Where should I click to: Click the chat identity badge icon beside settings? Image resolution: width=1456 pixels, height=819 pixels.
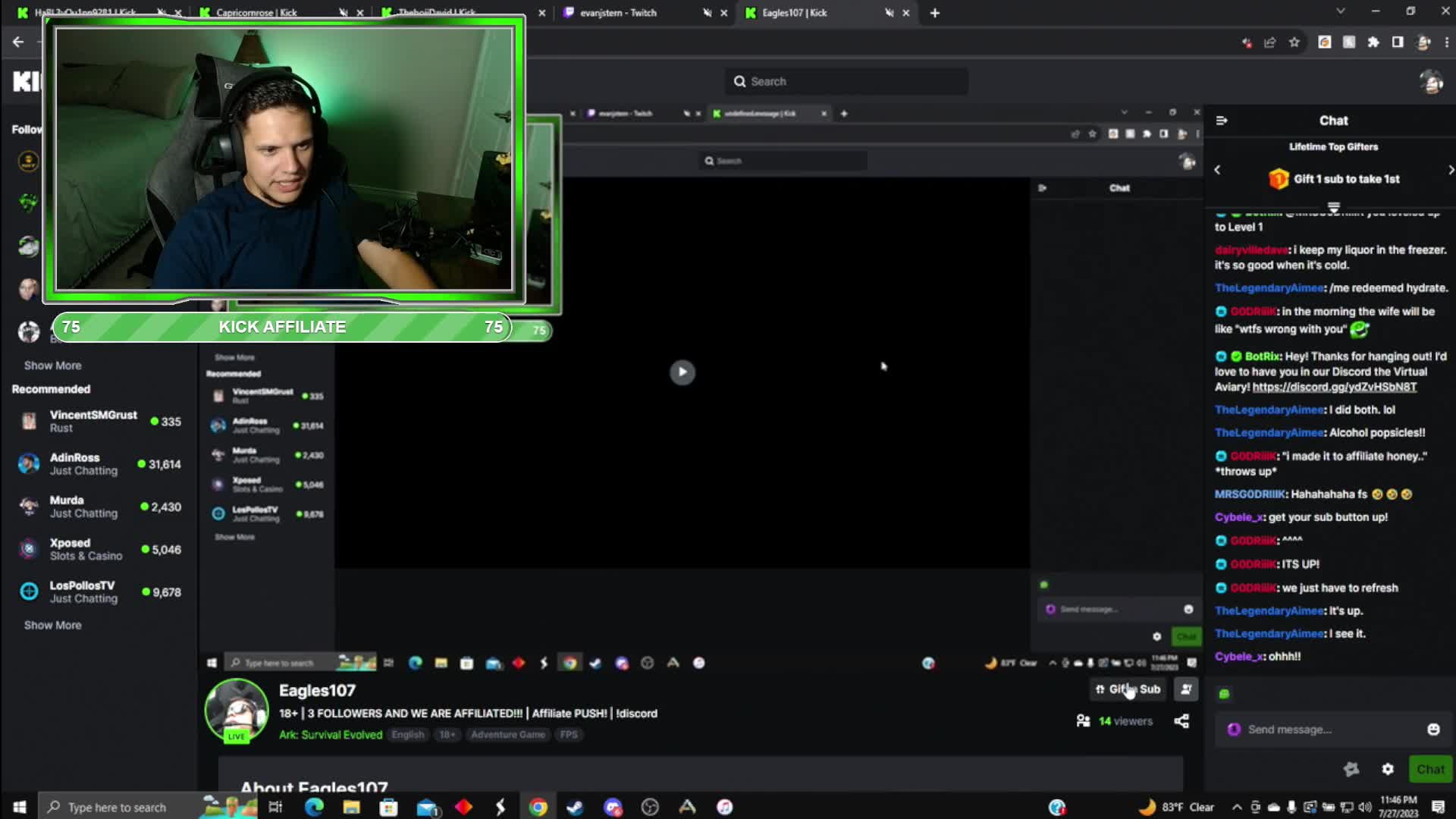point(1351,769)
